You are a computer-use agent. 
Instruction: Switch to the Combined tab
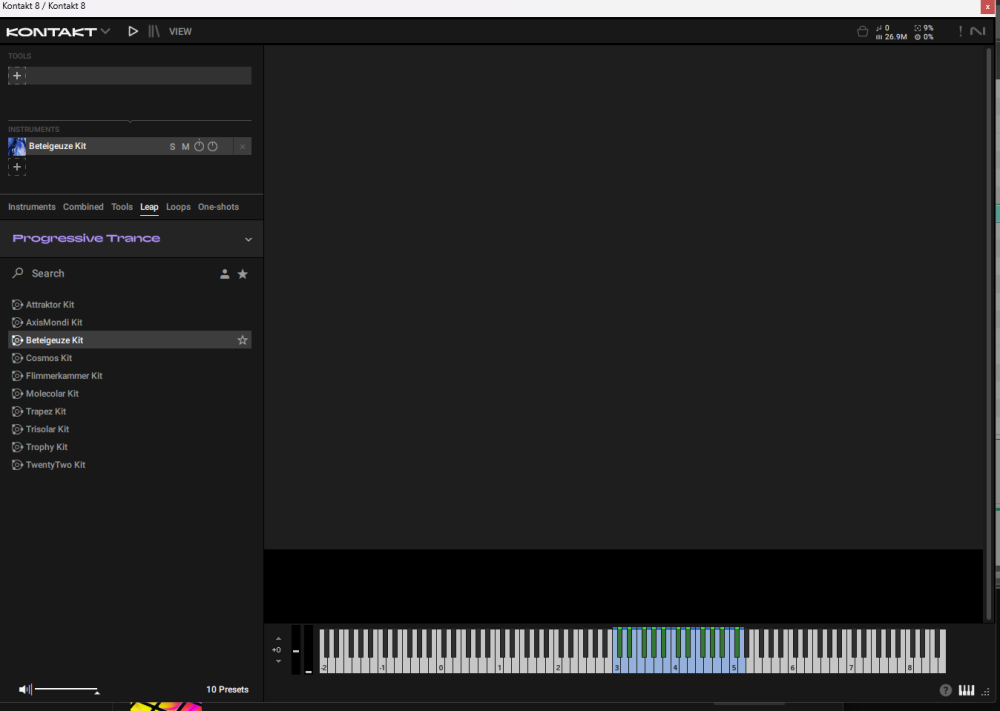(x=83, y=207)
